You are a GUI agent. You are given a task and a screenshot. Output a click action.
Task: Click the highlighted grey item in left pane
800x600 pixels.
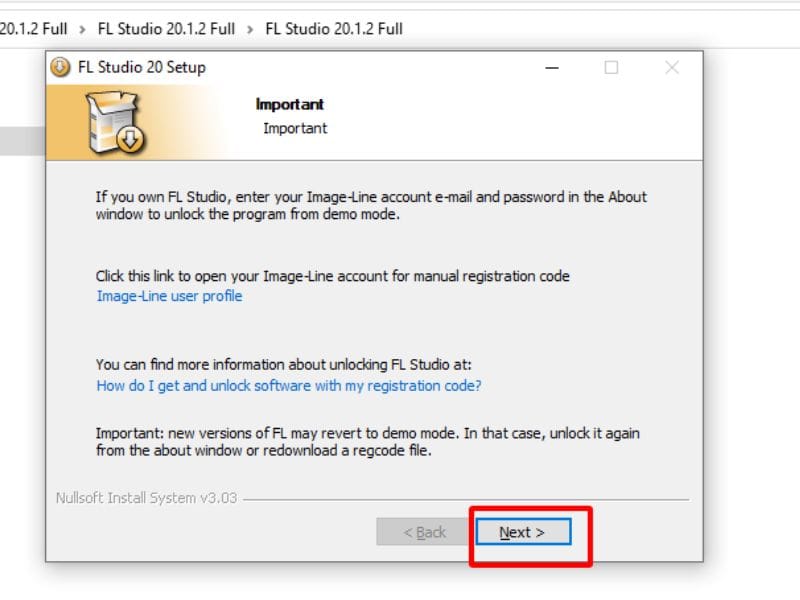[22, 141]
